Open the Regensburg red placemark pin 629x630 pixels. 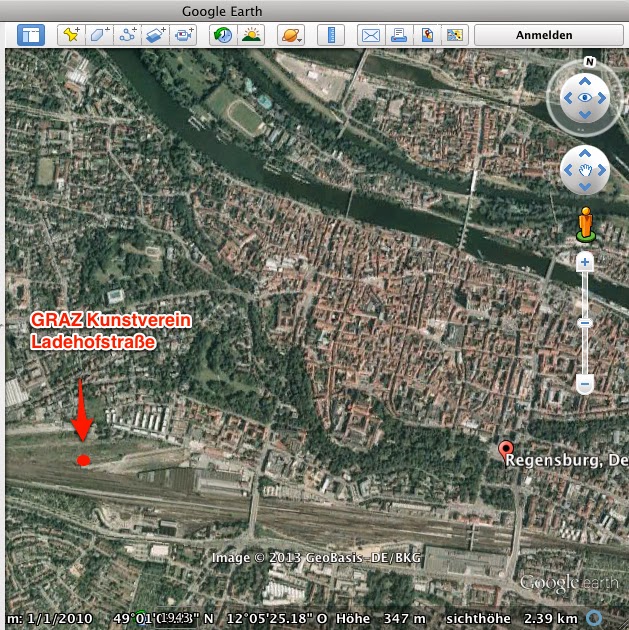(506, 450)
